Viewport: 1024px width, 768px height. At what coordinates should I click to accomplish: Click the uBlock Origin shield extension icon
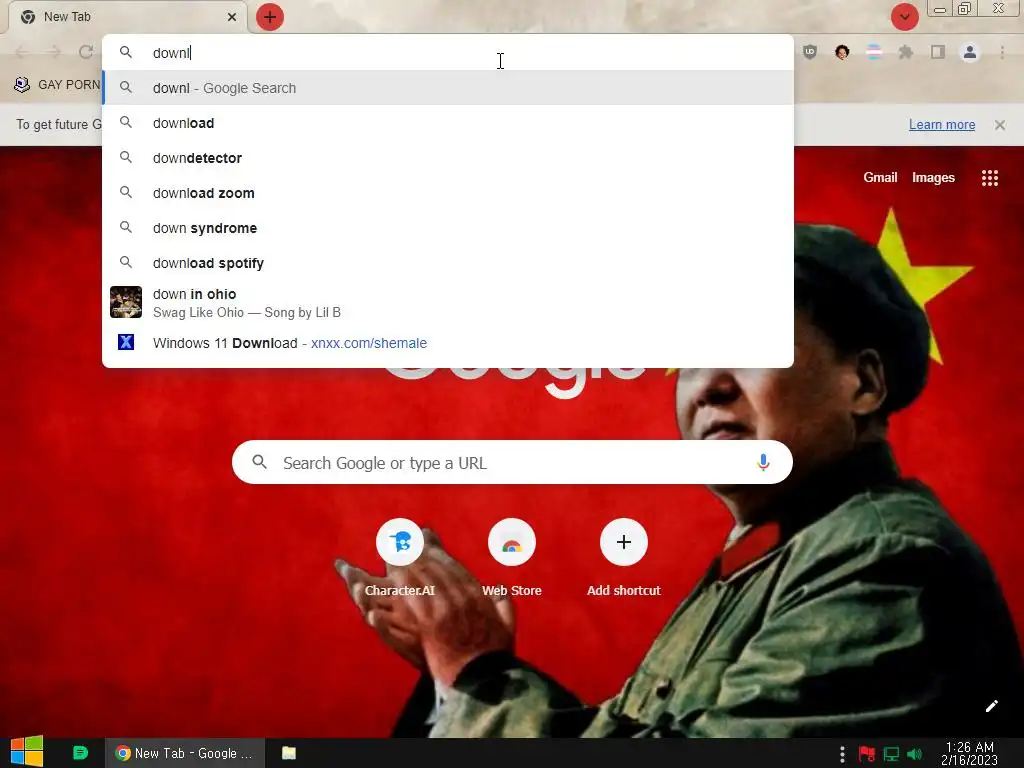[810, 52]
